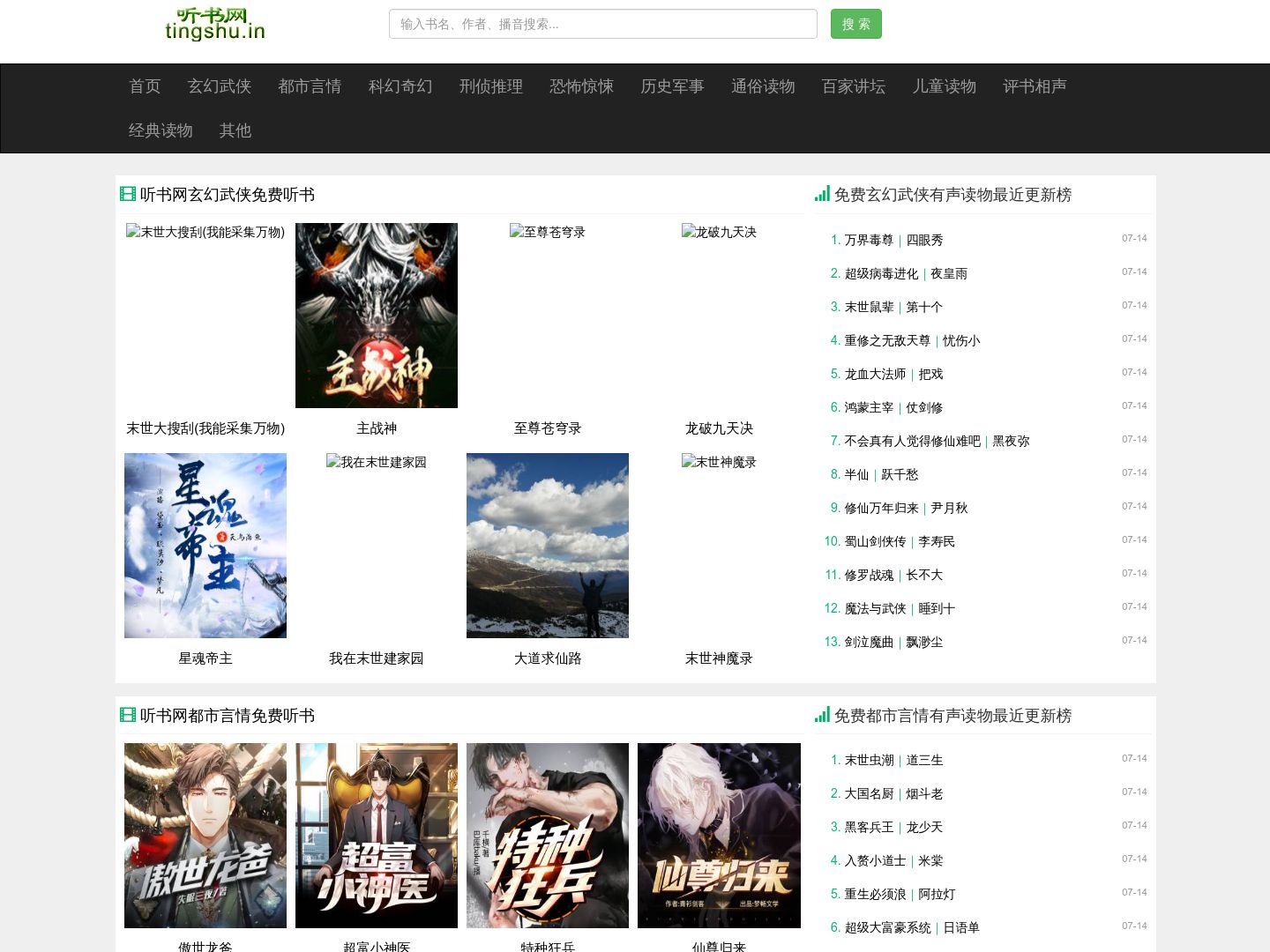Click the 仙尊归来 book cover

click(x=719, y=836)
